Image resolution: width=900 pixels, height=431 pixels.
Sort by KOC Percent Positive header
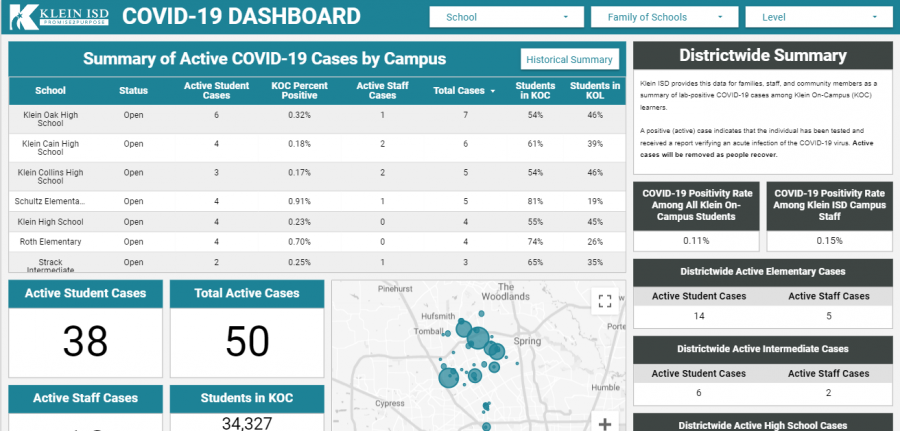pos(300,90)
